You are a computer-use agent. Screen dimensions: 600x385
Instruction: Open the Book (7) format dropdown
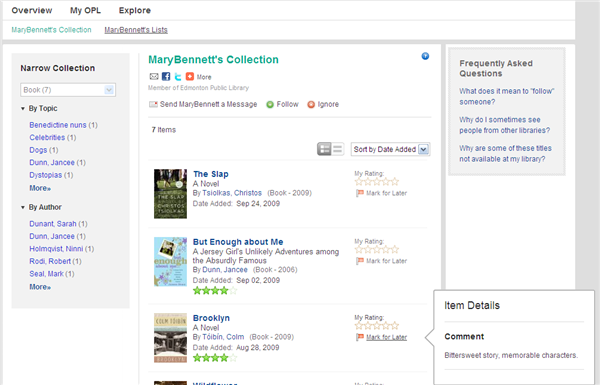pos(68,90)
